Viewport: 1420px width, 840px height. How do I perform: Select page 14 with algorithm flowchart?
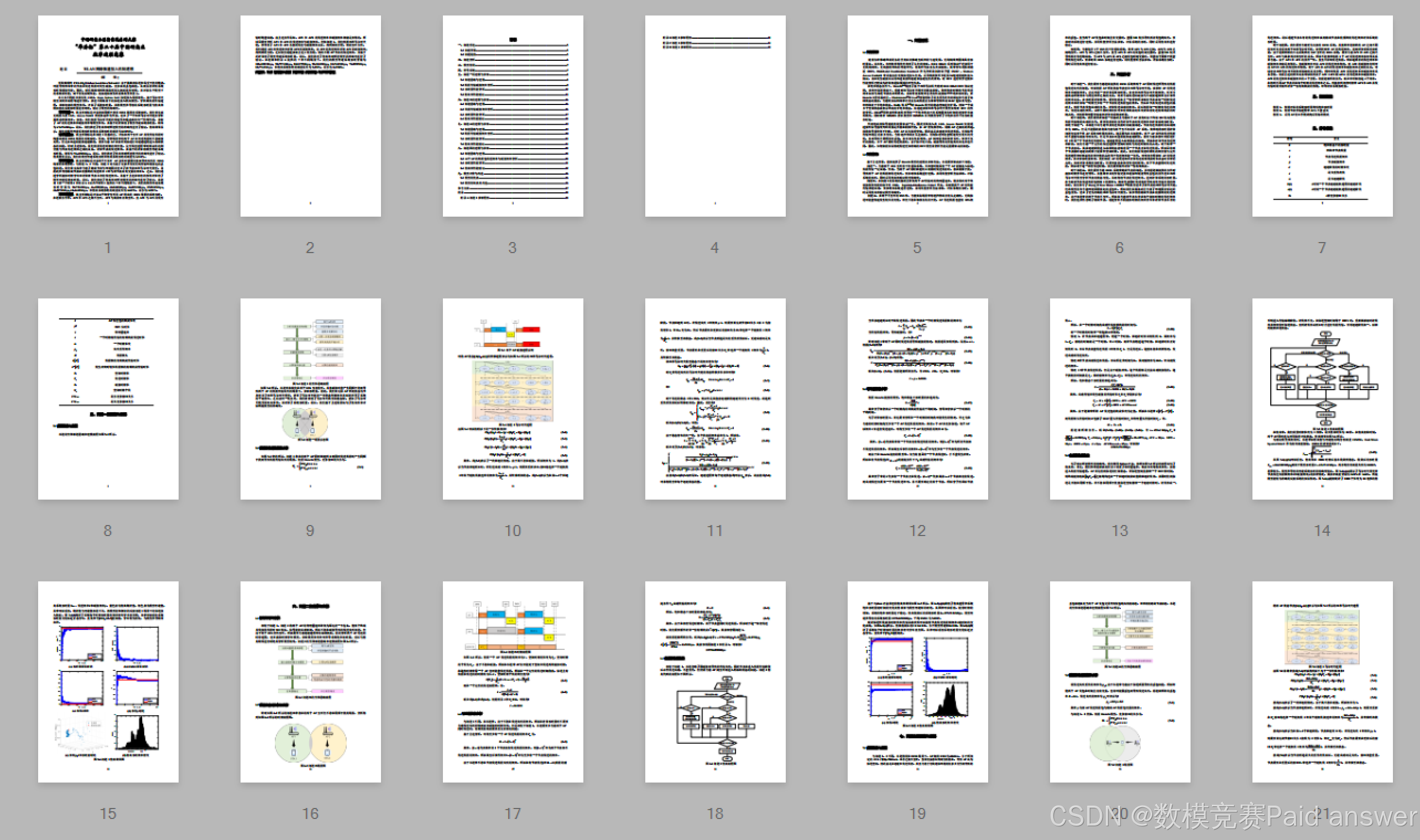coord(1322,398)
